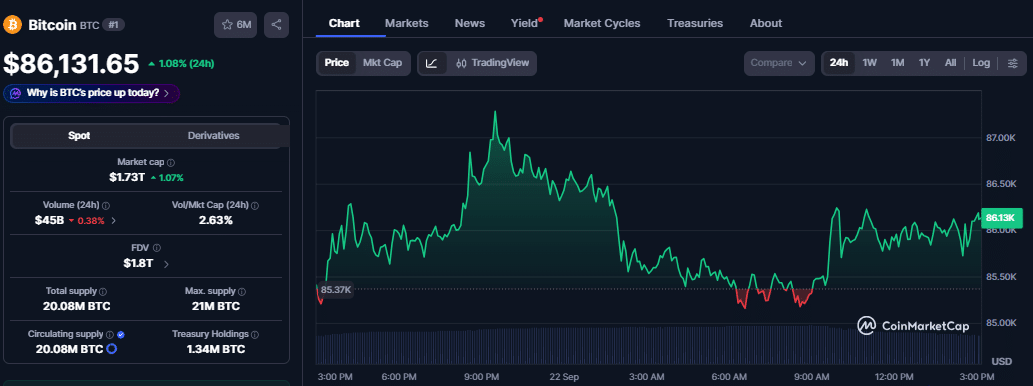Screen dimensions: 1033x386
Task: Expand FDV details chevron
Action: [165, 264]
